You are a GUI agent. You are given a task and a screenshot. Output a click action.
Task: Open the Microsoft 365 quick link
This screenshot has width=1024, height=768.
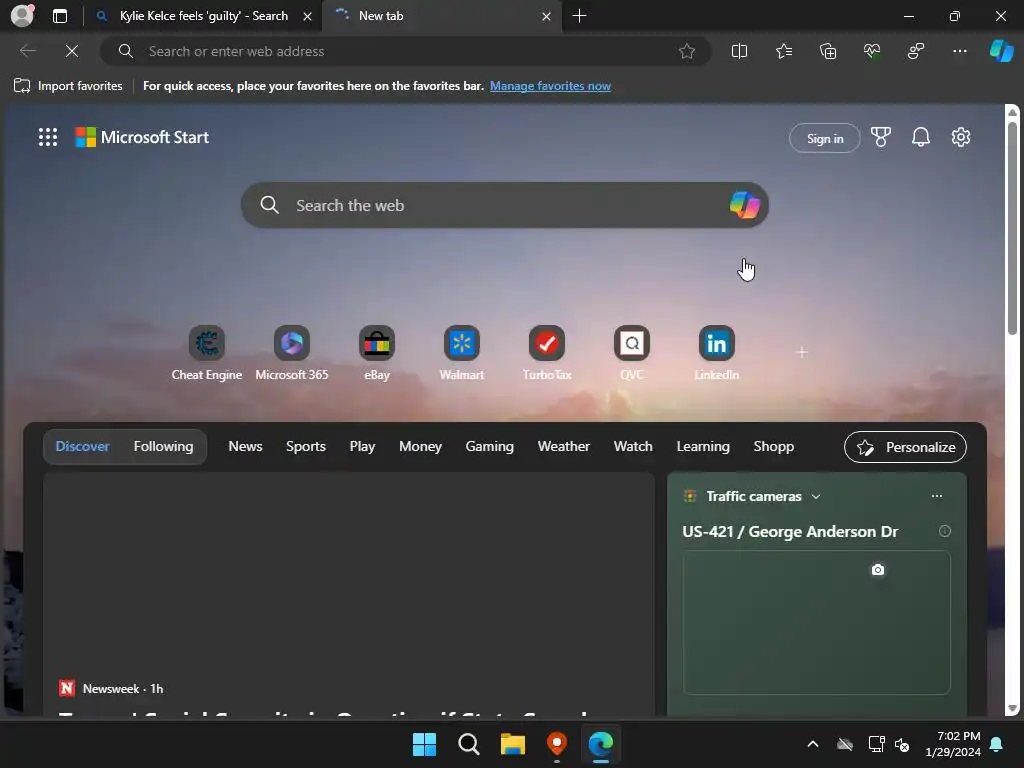pos(291,353)
